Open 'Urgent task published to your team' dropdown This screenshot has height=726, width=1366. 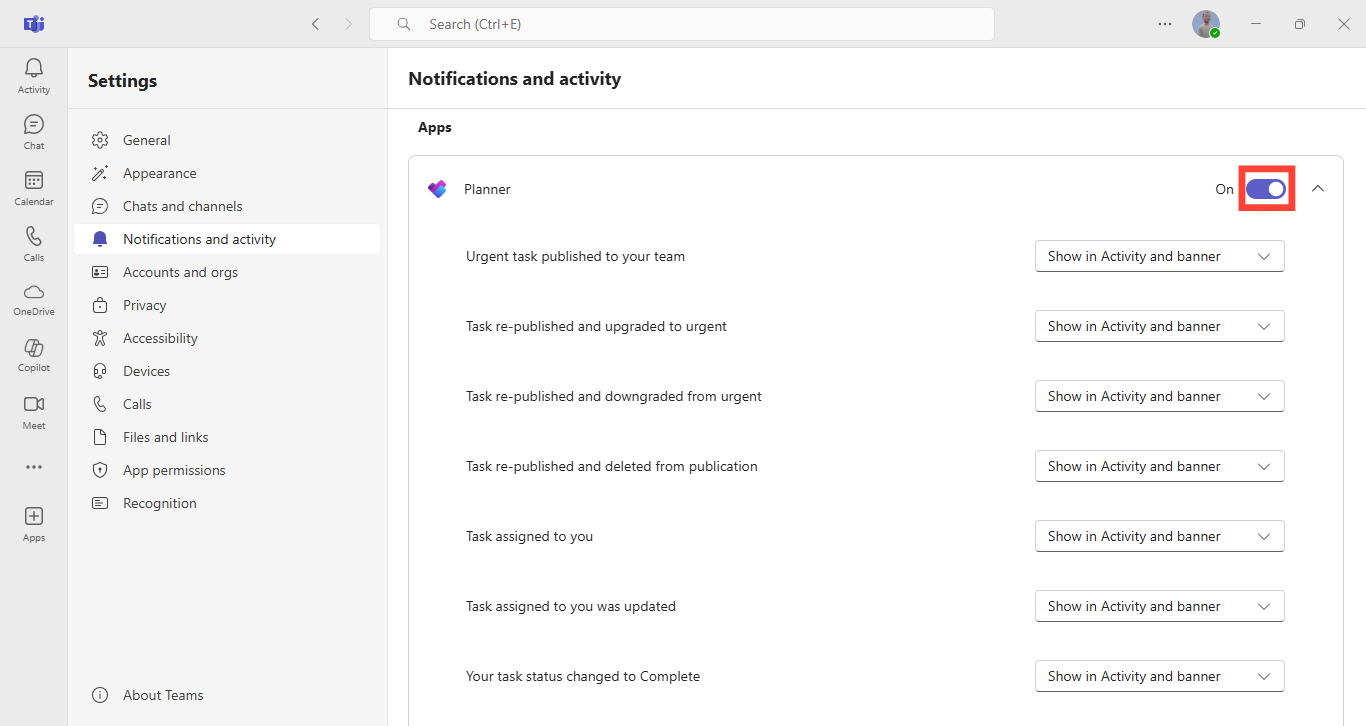coord(1159,256)
